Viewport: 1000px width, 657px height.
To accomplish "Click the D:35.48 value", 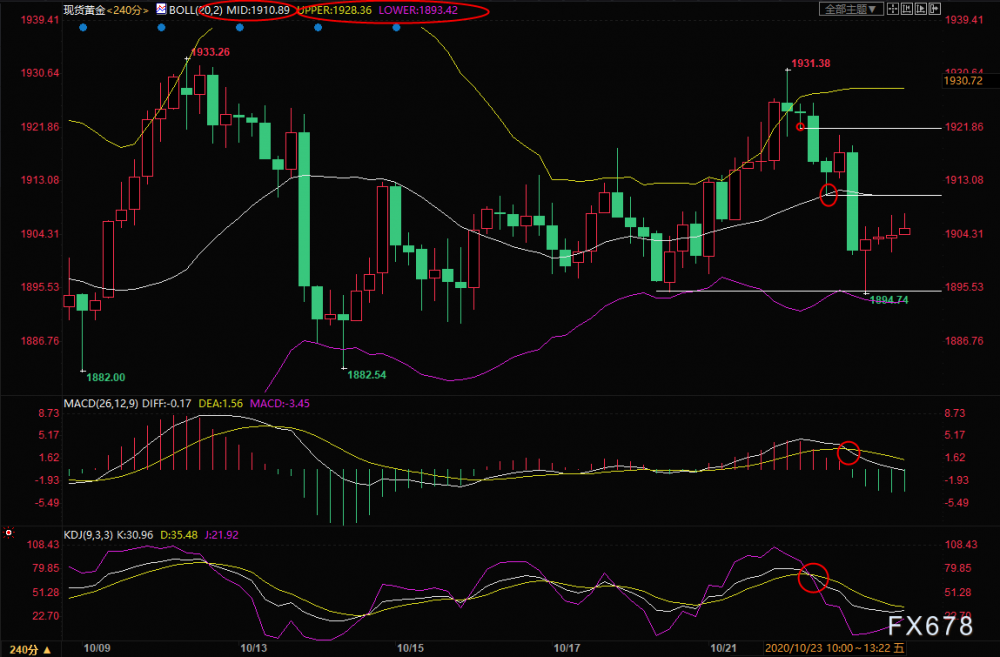I will 179,535.
